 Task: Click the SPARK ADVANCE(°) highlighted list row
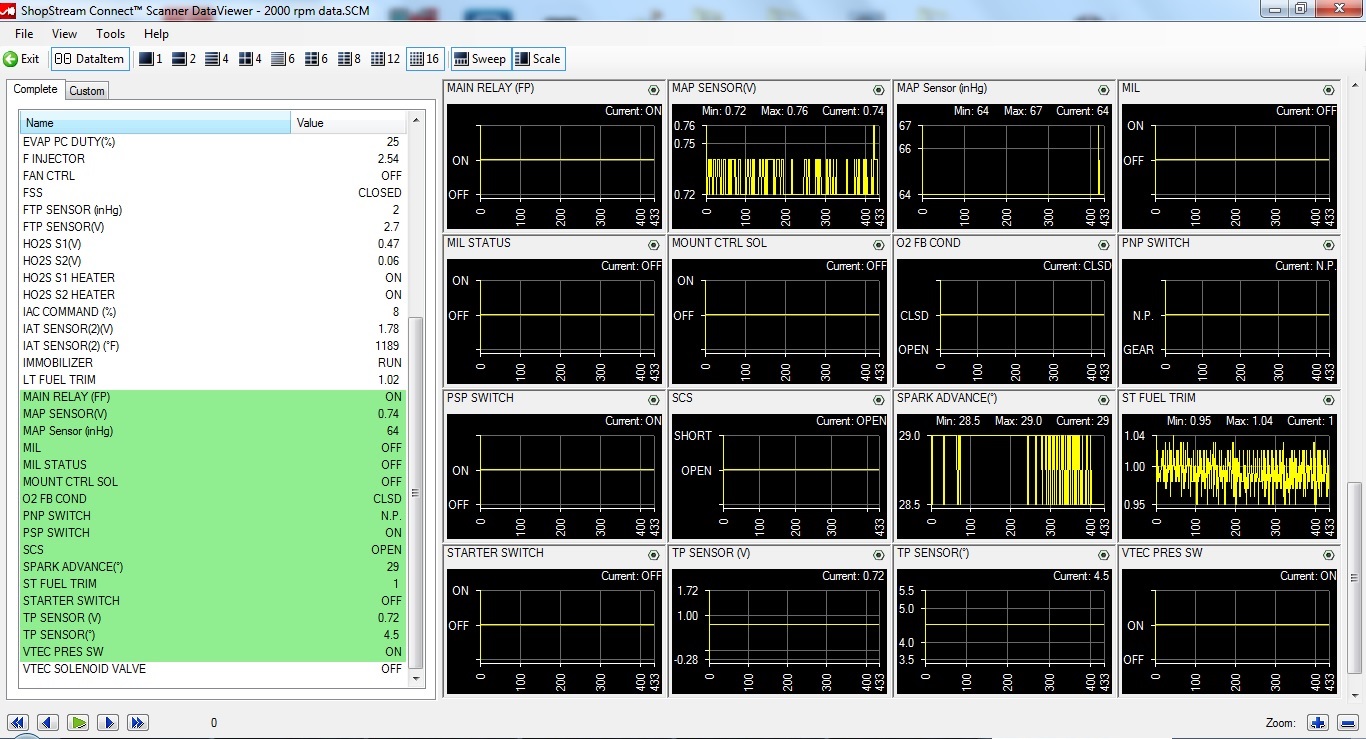click(x=212, y=567)
